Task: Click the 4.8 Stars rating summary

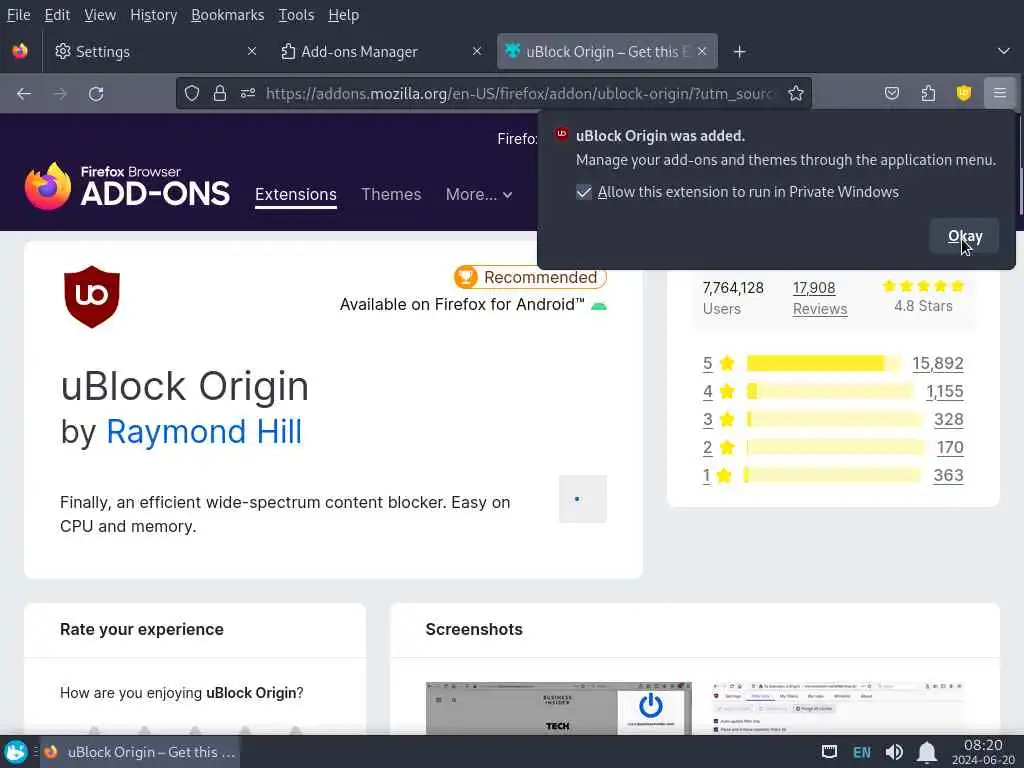Action: coord(923,297)
